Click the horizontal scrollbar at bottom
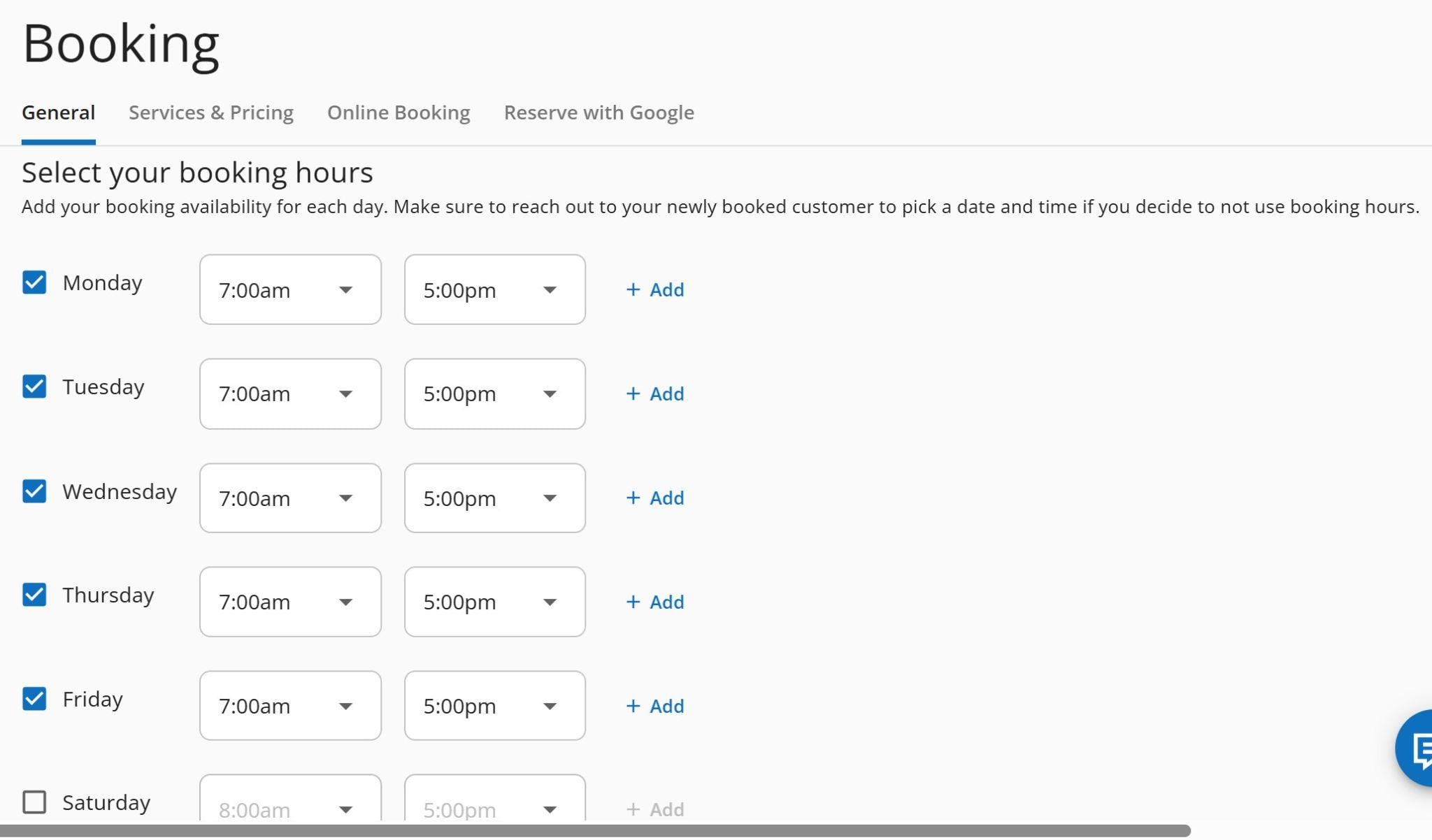1432x840 pixels. point(594,830)
